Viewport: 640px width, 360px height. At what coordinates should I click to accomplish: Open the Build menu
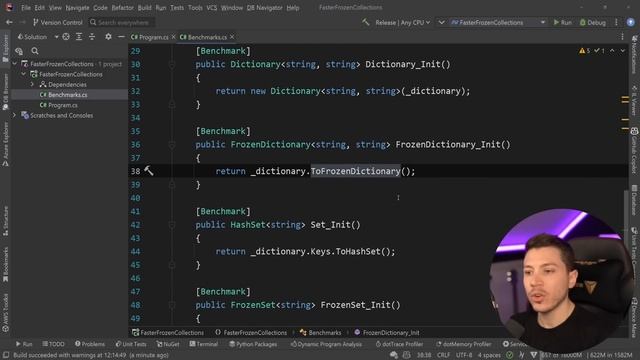[144, 8]
